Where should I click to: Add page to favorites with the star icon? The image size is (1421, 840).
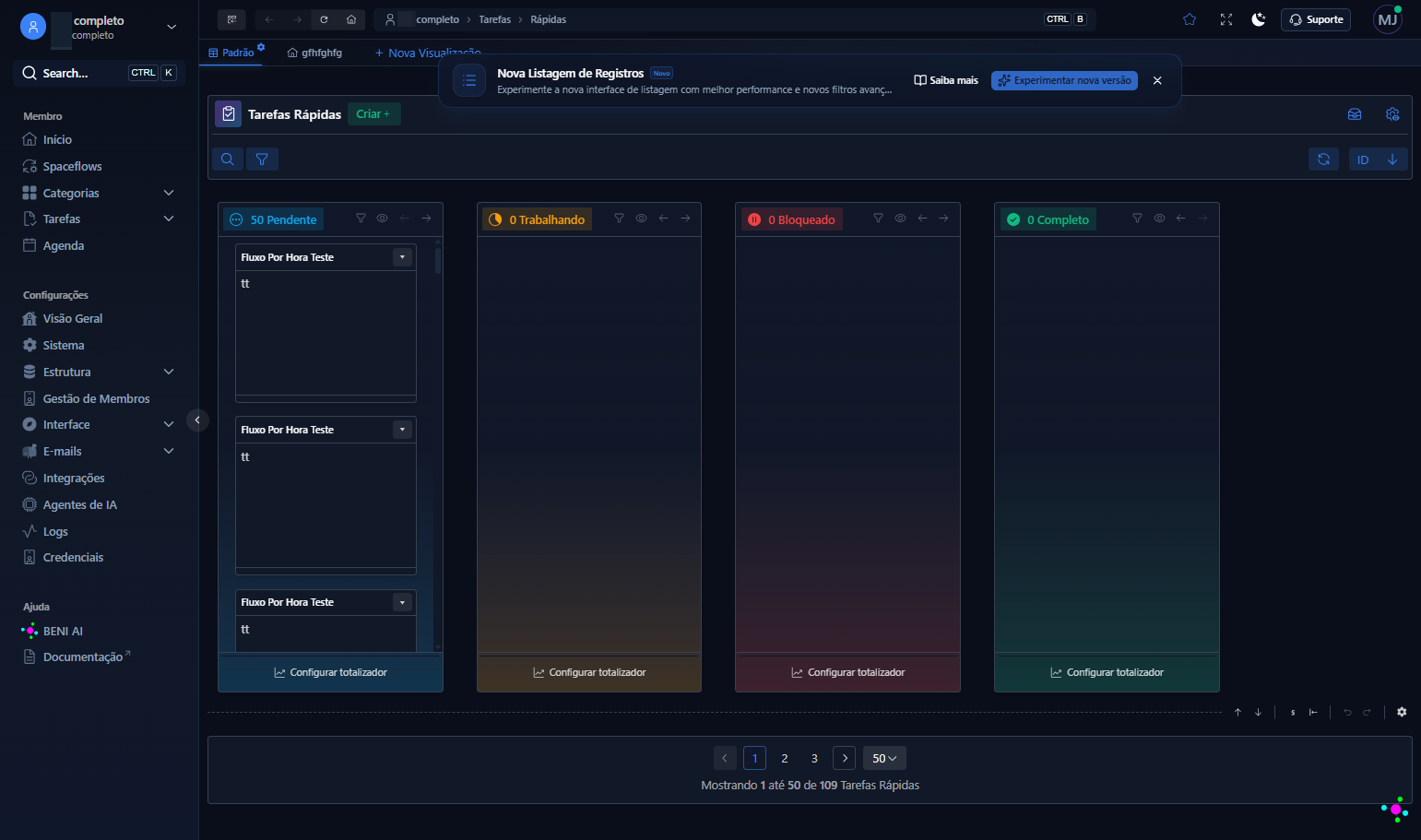click(x=1190, y=19)
